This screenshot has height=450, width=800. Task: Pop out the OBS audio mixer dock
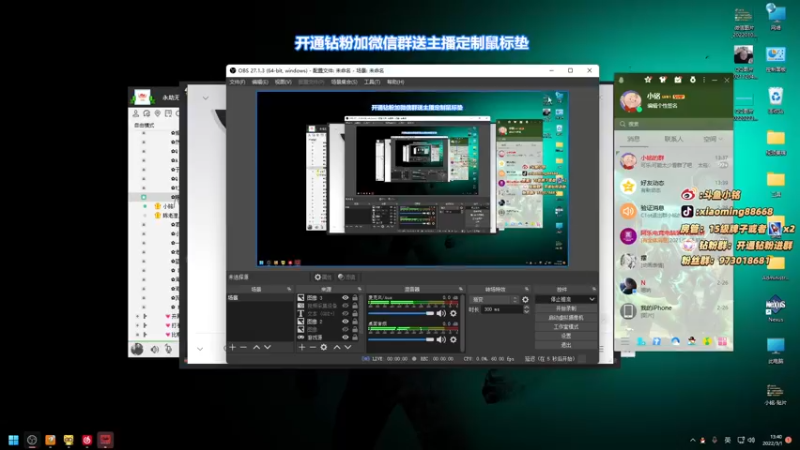(x=461, y=289)
